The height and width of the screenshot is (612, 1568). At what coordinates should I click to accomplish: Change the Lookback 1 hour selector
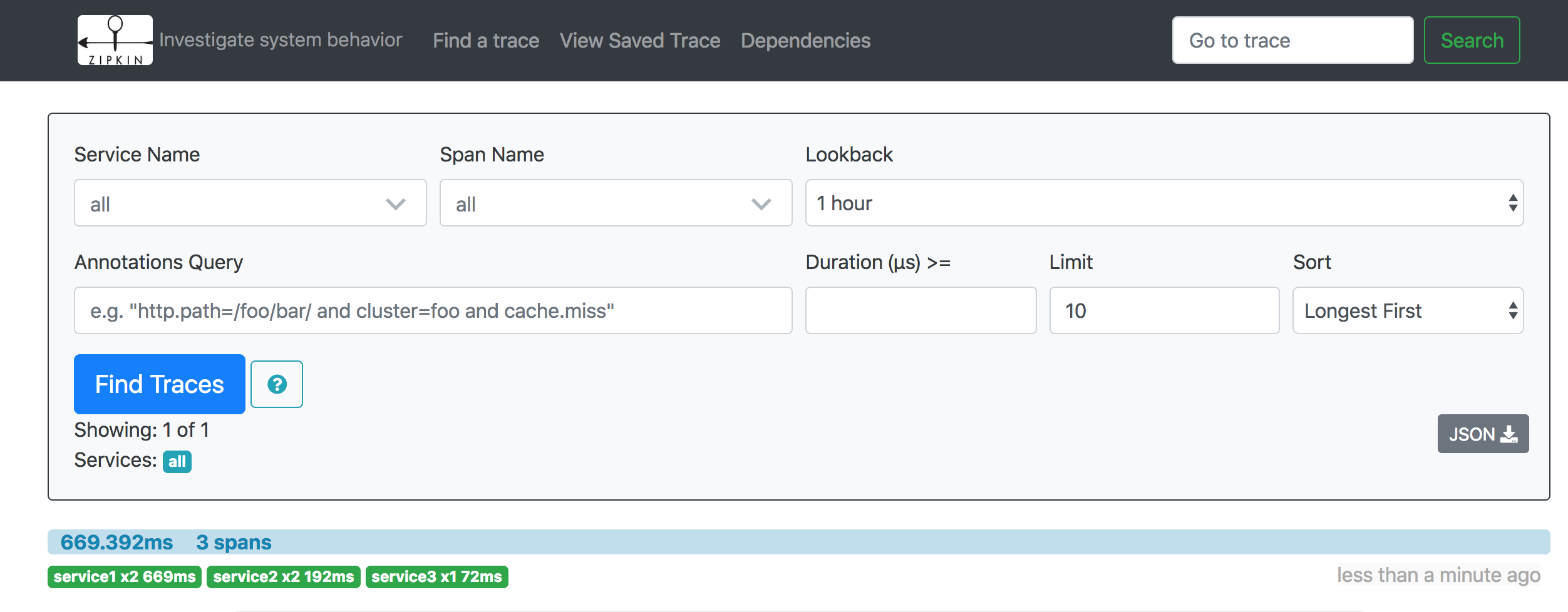[x=1164, y=203]
